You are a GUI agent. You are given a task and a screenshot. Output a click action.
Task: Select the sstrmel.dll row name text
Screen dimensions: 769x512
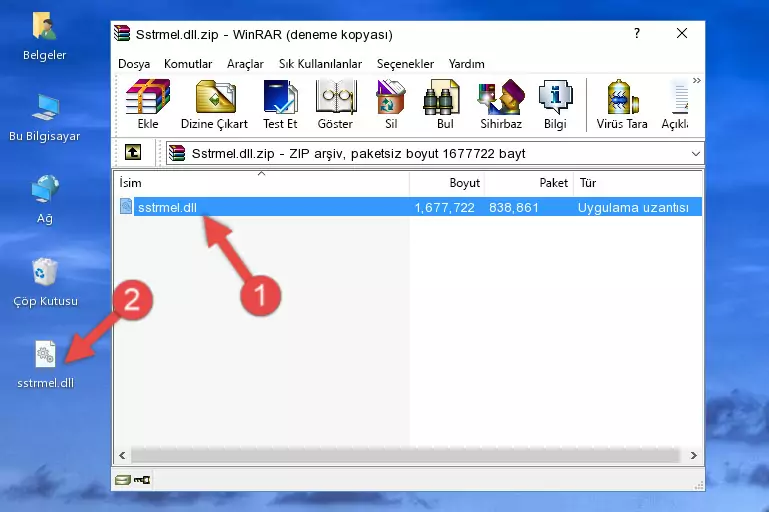coord(167,207)
